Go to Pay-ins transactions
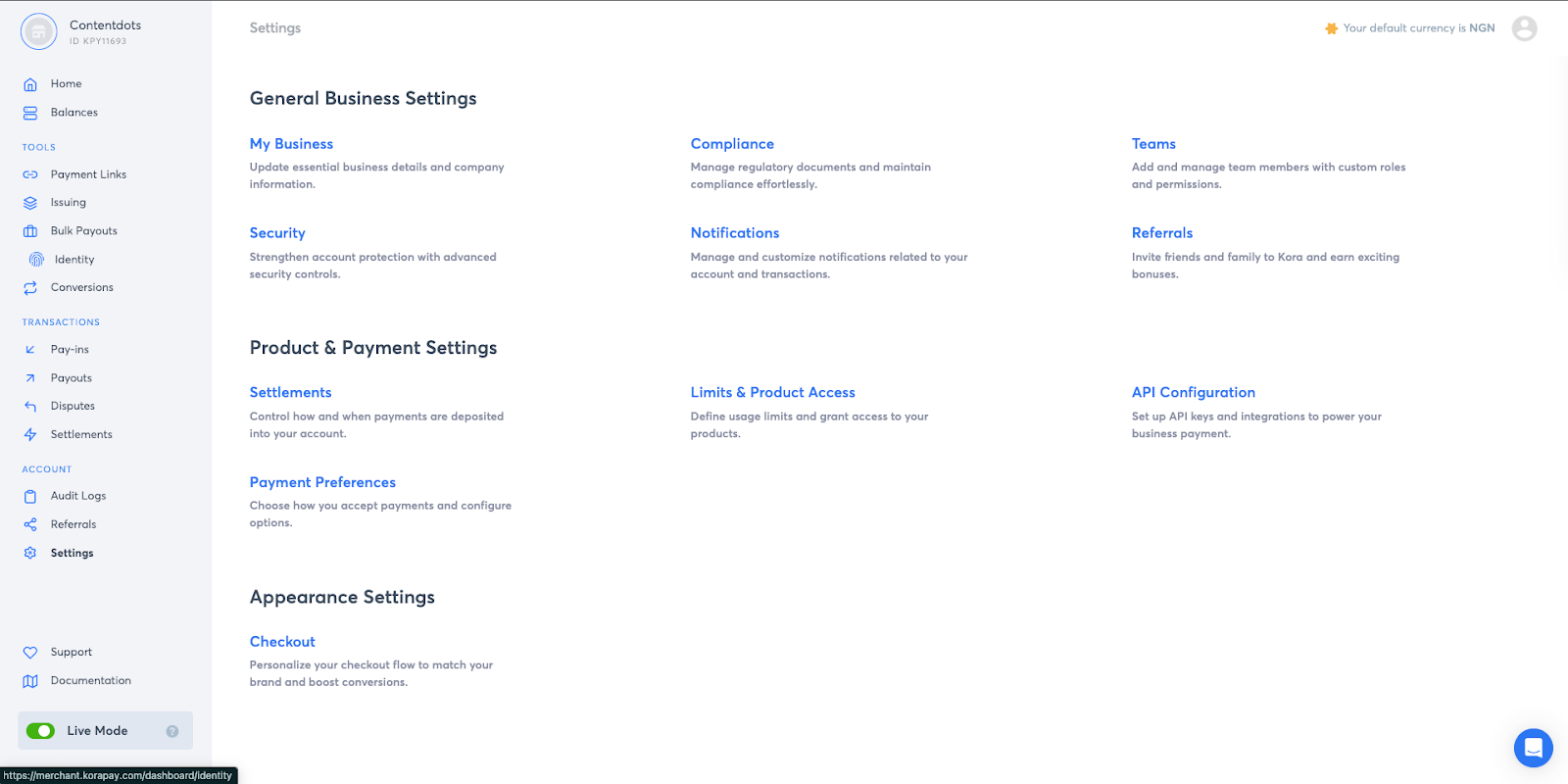This screenshot has height=784, width=1568. click(70, 350)
